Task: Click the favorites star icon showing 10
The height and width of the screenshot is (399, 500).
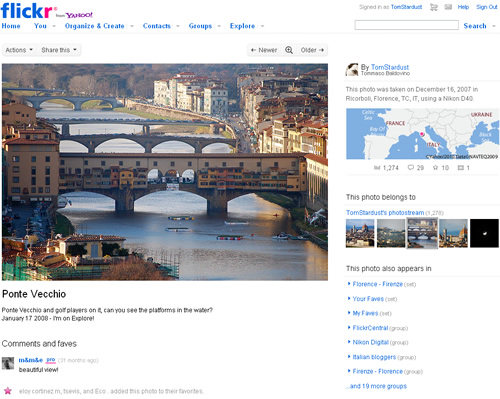Action: point(435,167)
